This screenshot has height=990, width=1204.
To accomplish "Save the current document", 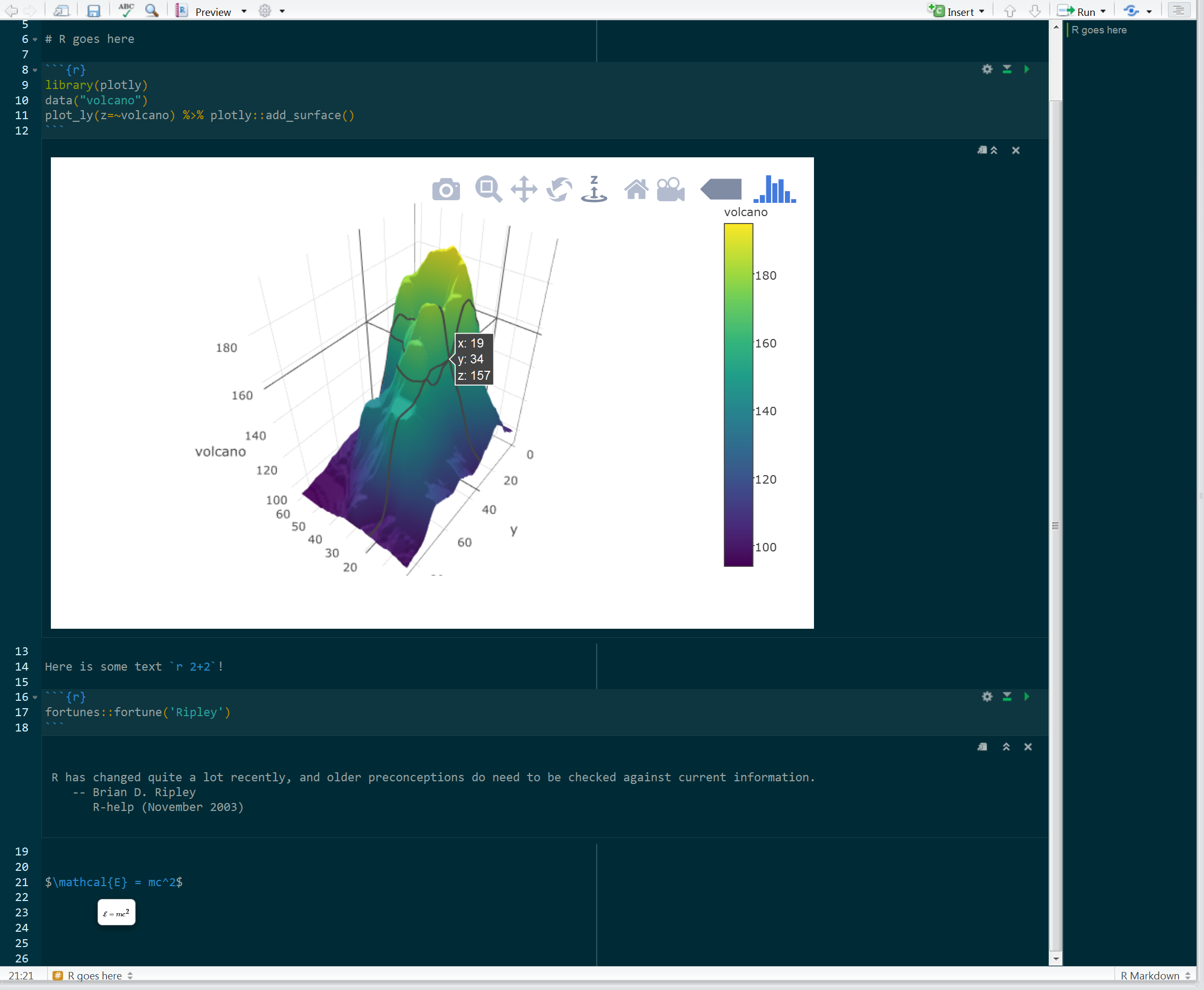I will click(x=93, y=11).
